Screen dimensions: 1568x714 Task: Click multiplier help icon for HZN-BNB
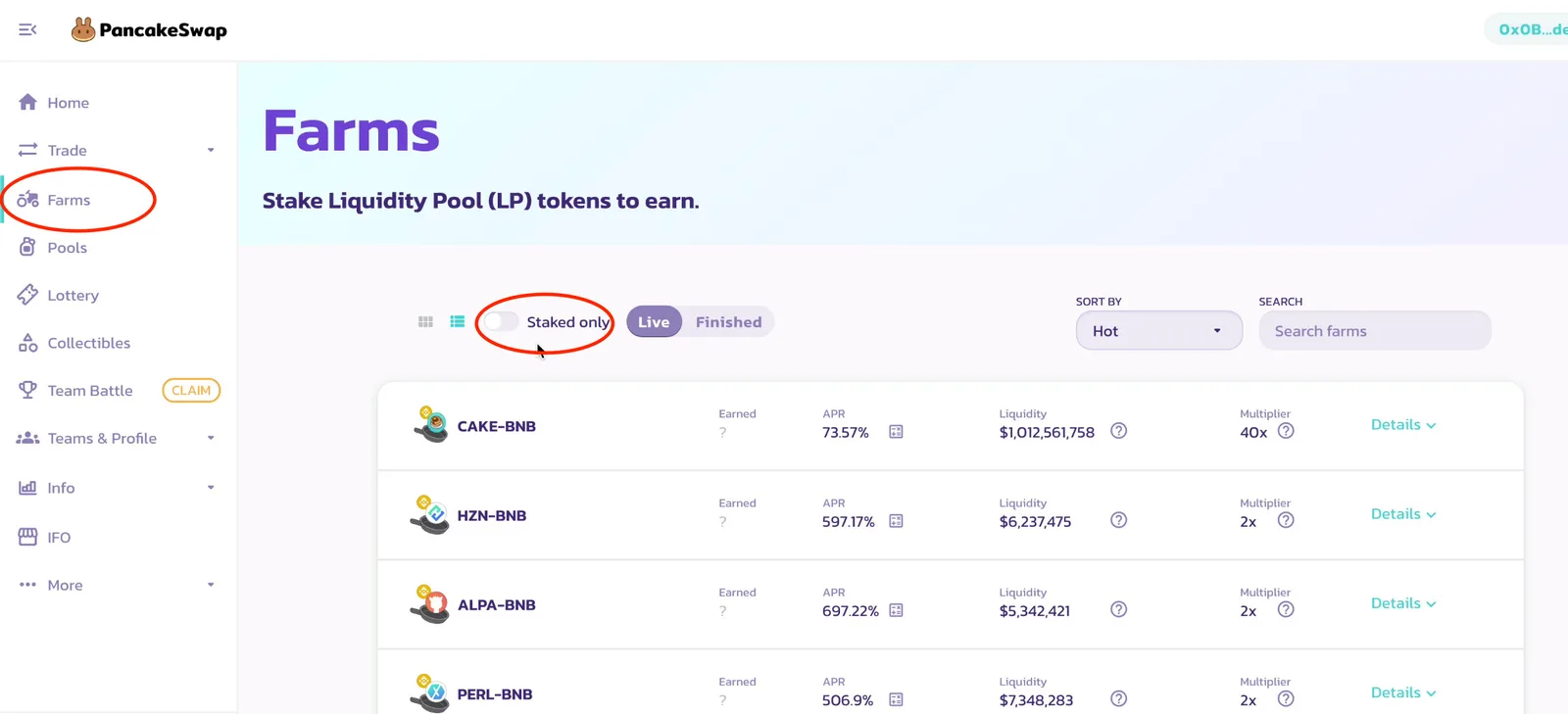point(1286,520)
